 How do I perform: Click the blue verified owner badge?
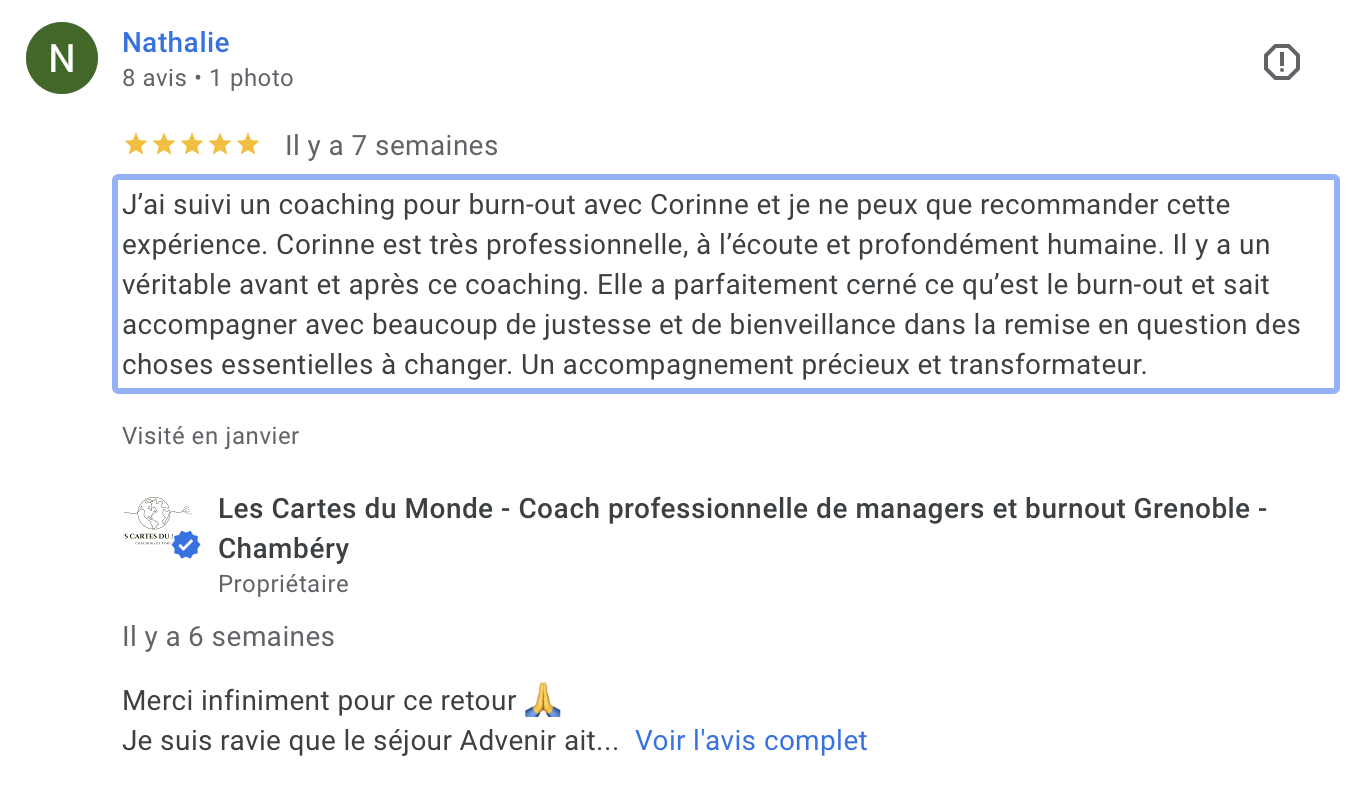185,545
